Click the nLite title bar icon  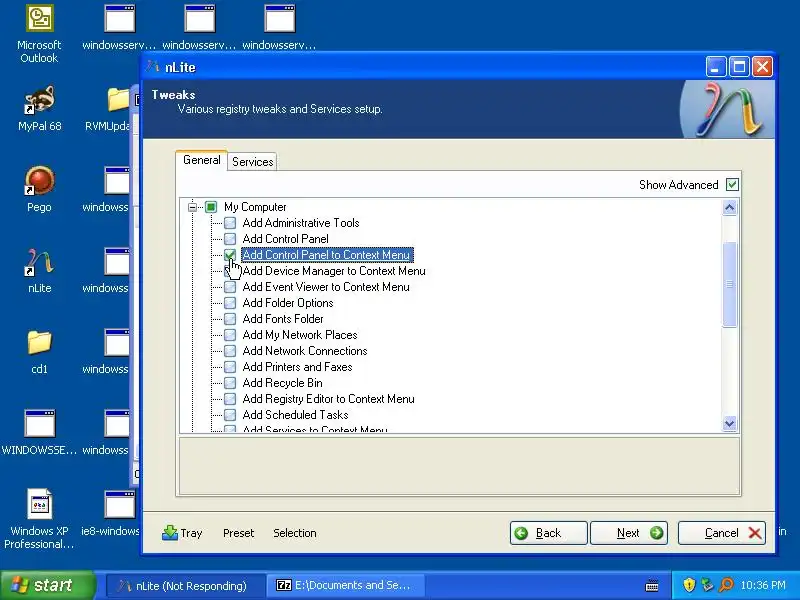153,67
